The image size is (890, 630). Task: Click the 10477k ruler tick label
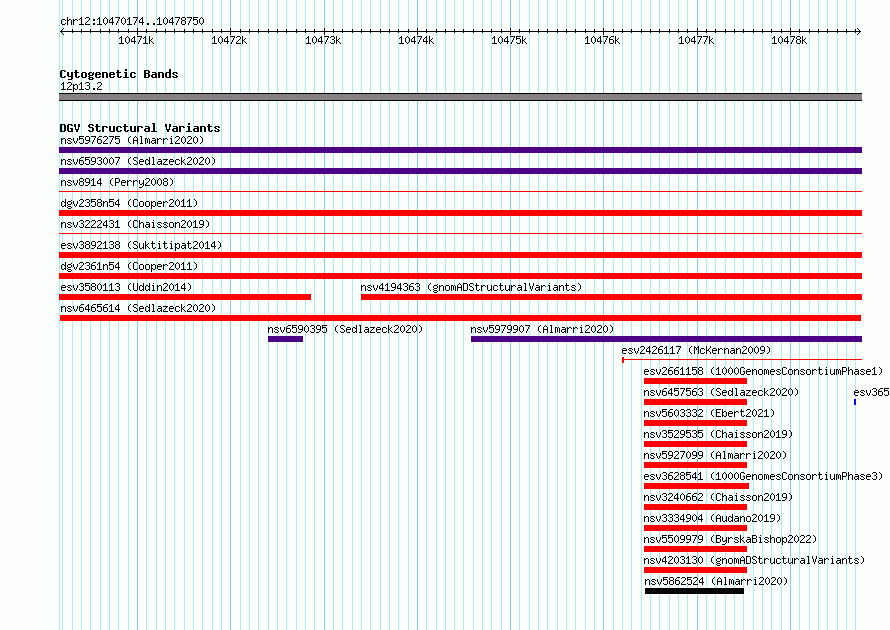(x=696, y=40)
